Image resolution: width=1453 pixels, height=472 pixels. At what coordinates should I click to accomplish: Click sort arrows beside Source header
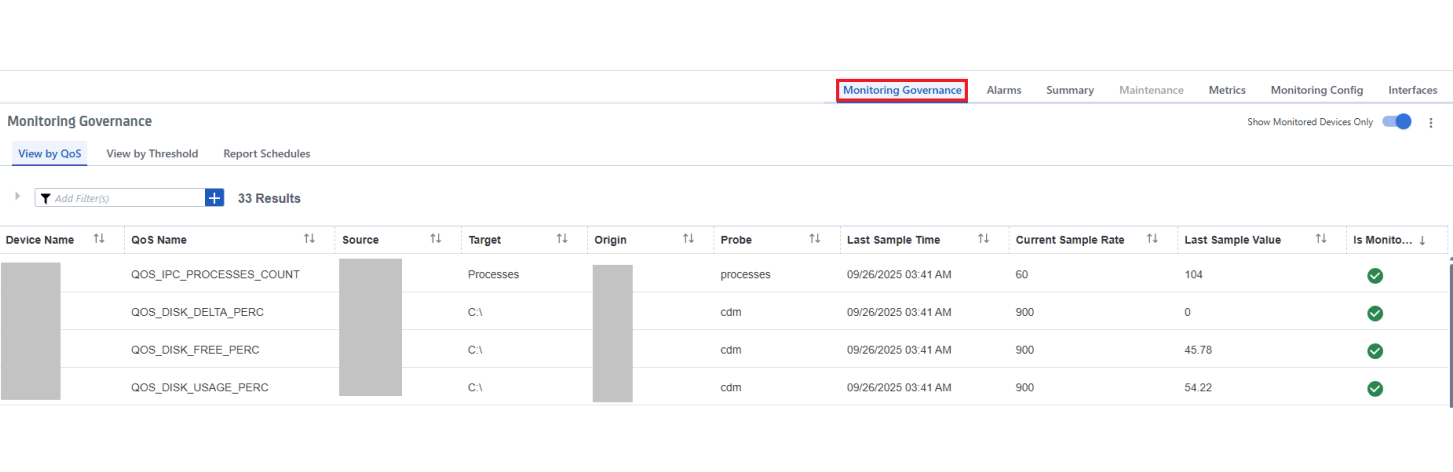tap(436, 239)
